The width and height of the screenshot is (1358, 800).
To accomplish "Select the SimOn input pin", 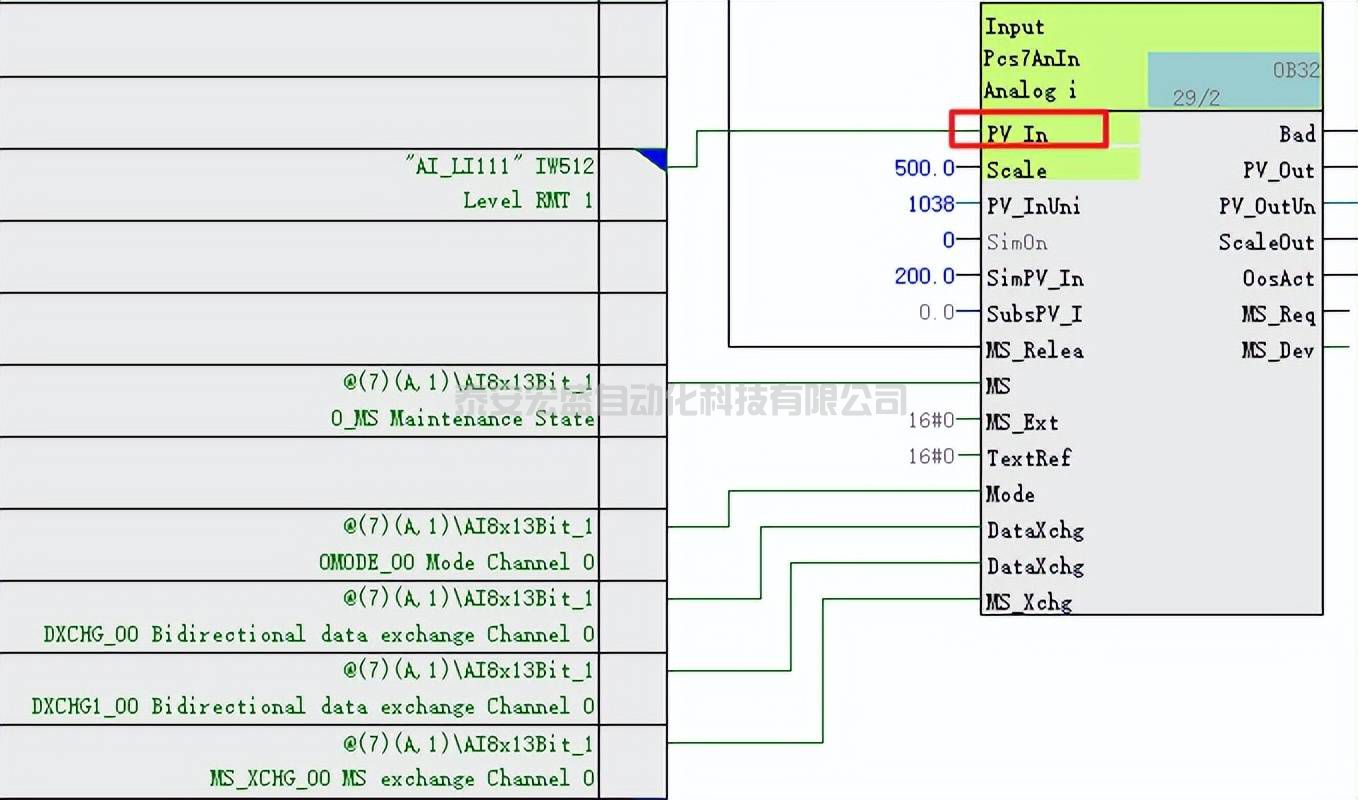I will click(1015, 242).
